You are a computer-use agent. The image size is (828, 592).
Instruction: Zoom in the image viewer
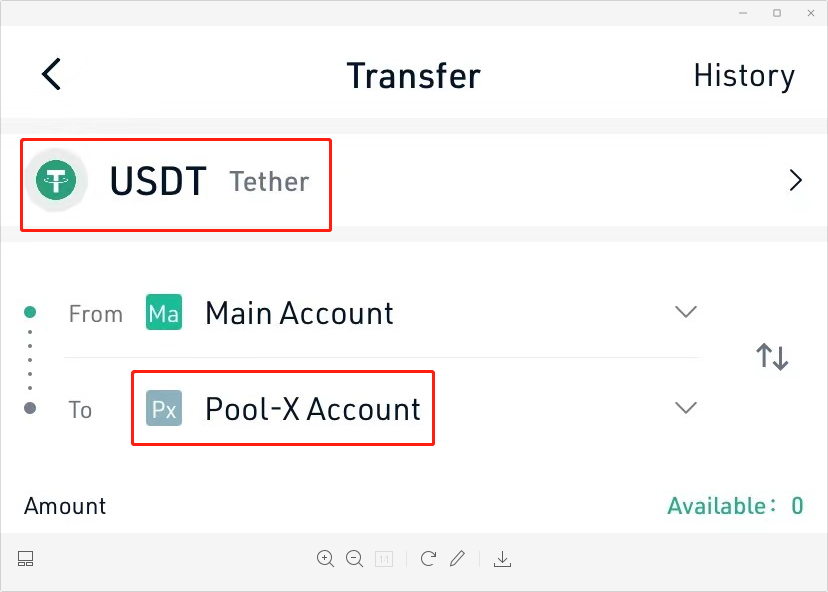325,559
